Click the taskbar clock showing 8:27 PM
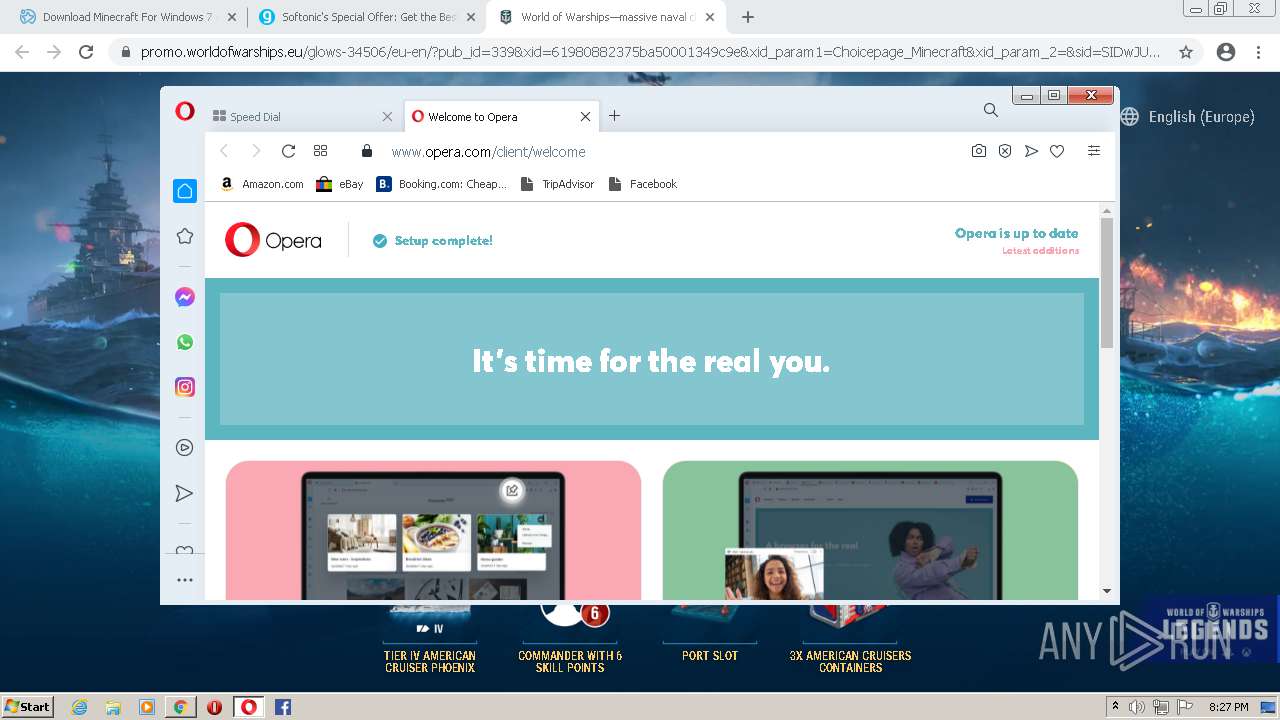1280x720 pixels. [x=1228, y=707]
